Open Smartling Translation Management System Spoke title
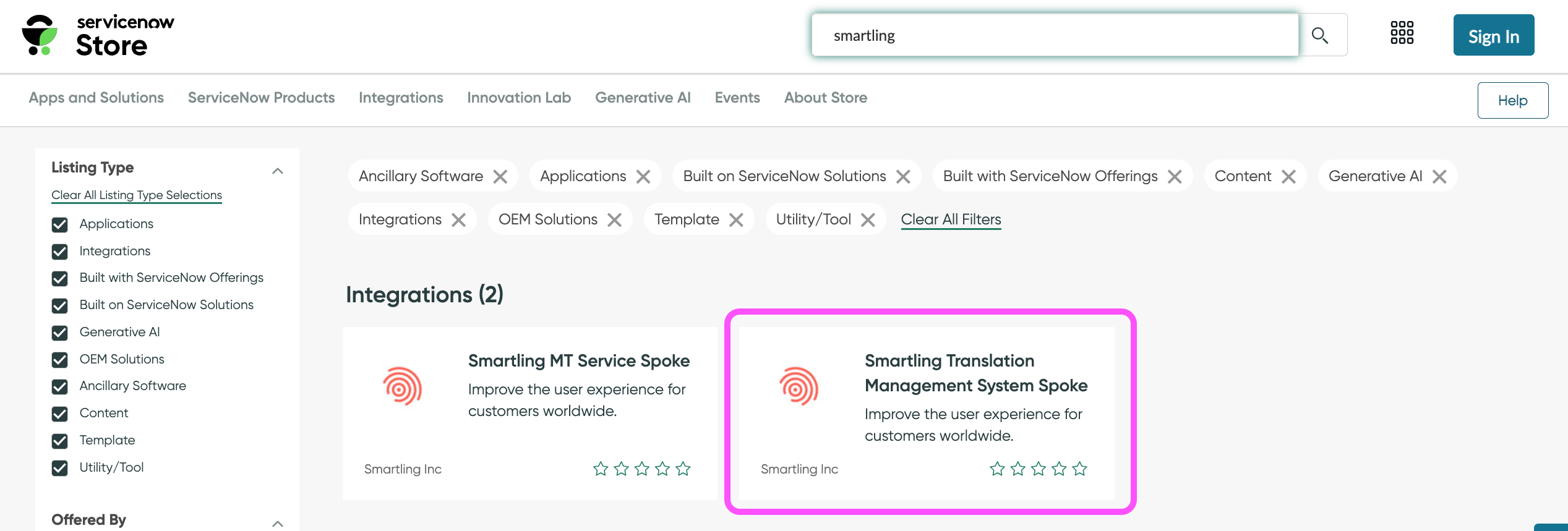 [x=976, y=373]
